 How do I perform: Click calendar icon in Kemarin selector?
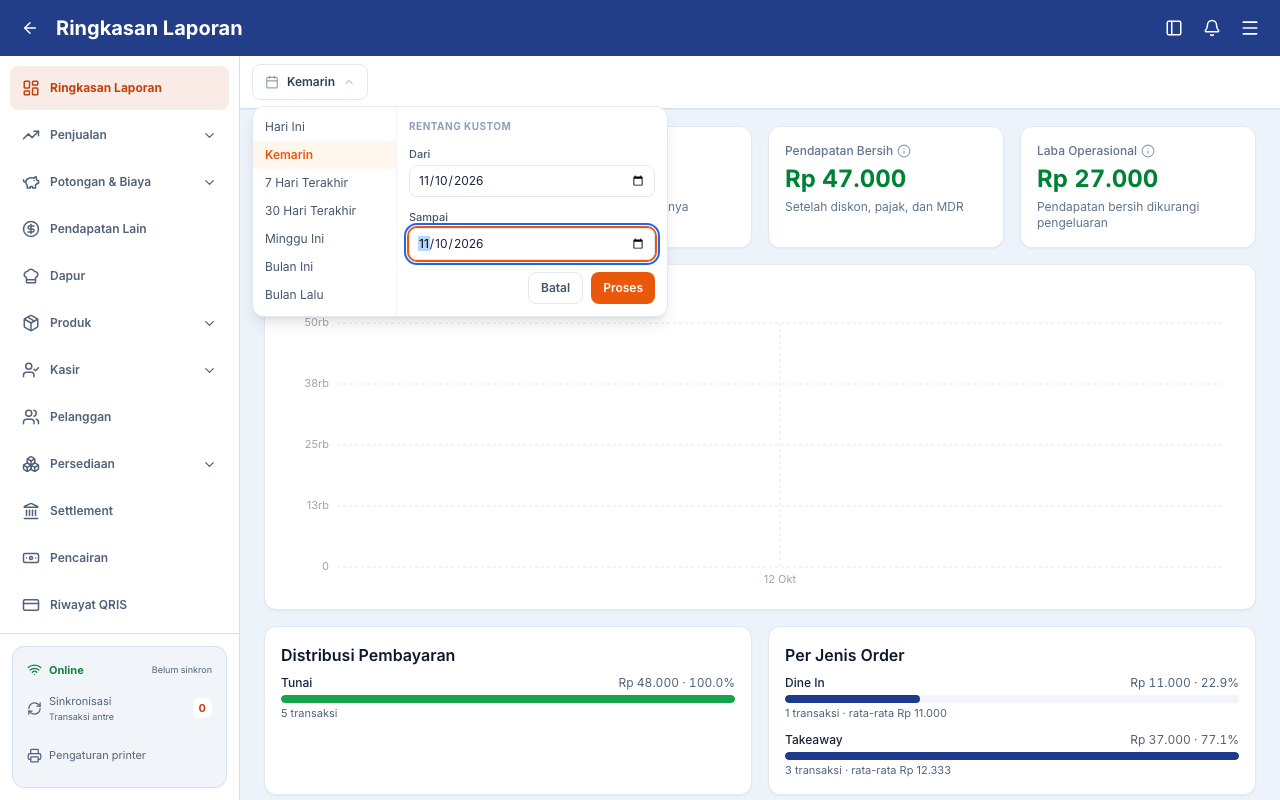272,82
